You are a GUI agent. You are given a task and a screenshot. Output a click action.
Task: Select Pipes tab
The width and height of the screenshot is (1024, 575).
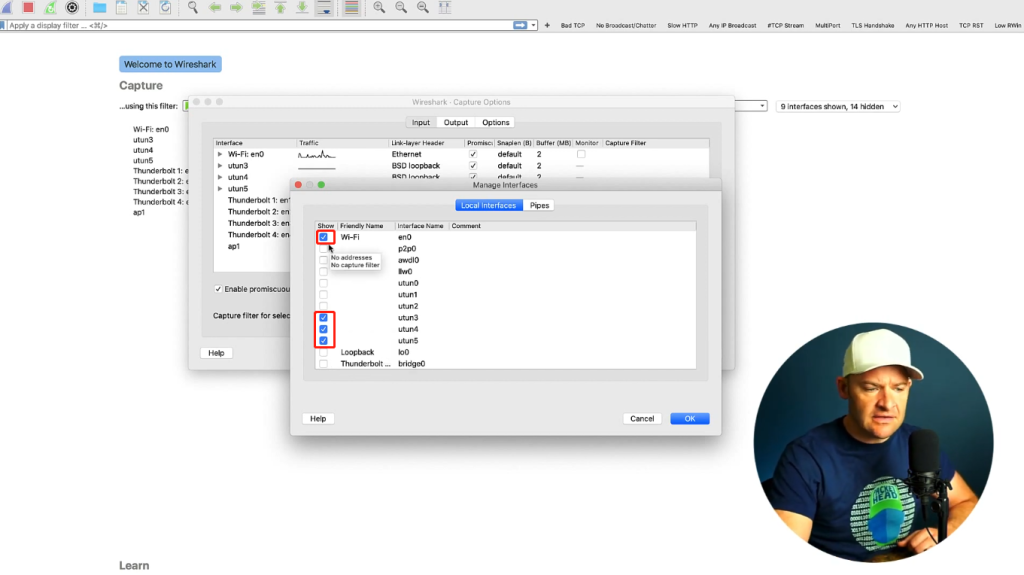tap(539, 205)
